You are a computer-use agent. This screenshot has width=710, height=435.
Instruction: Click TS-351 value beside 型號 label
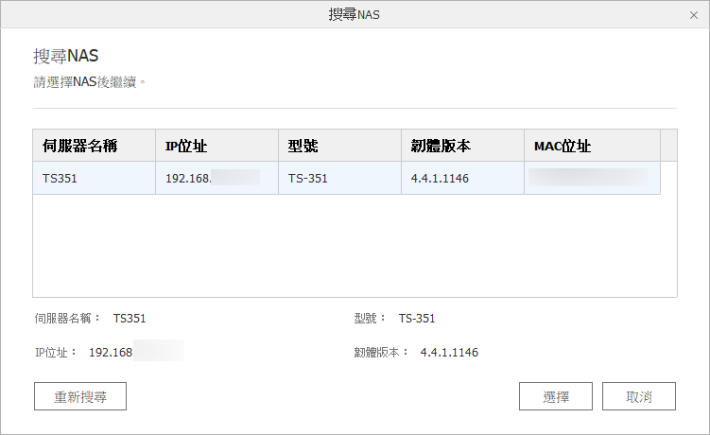[417, 318]
